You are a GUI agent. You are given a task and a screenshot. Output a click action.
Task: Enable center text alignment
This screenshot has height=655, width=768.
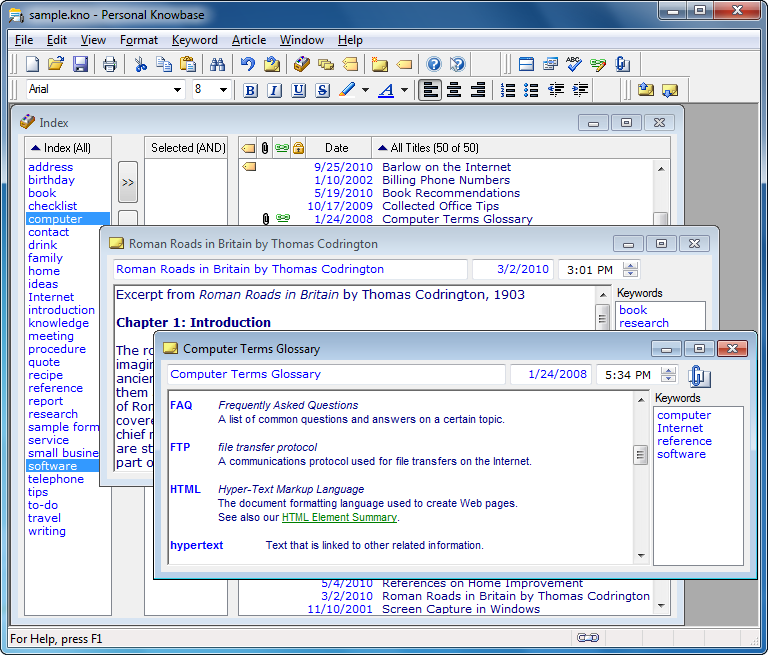pyautogui.click(x=454, y=90)
